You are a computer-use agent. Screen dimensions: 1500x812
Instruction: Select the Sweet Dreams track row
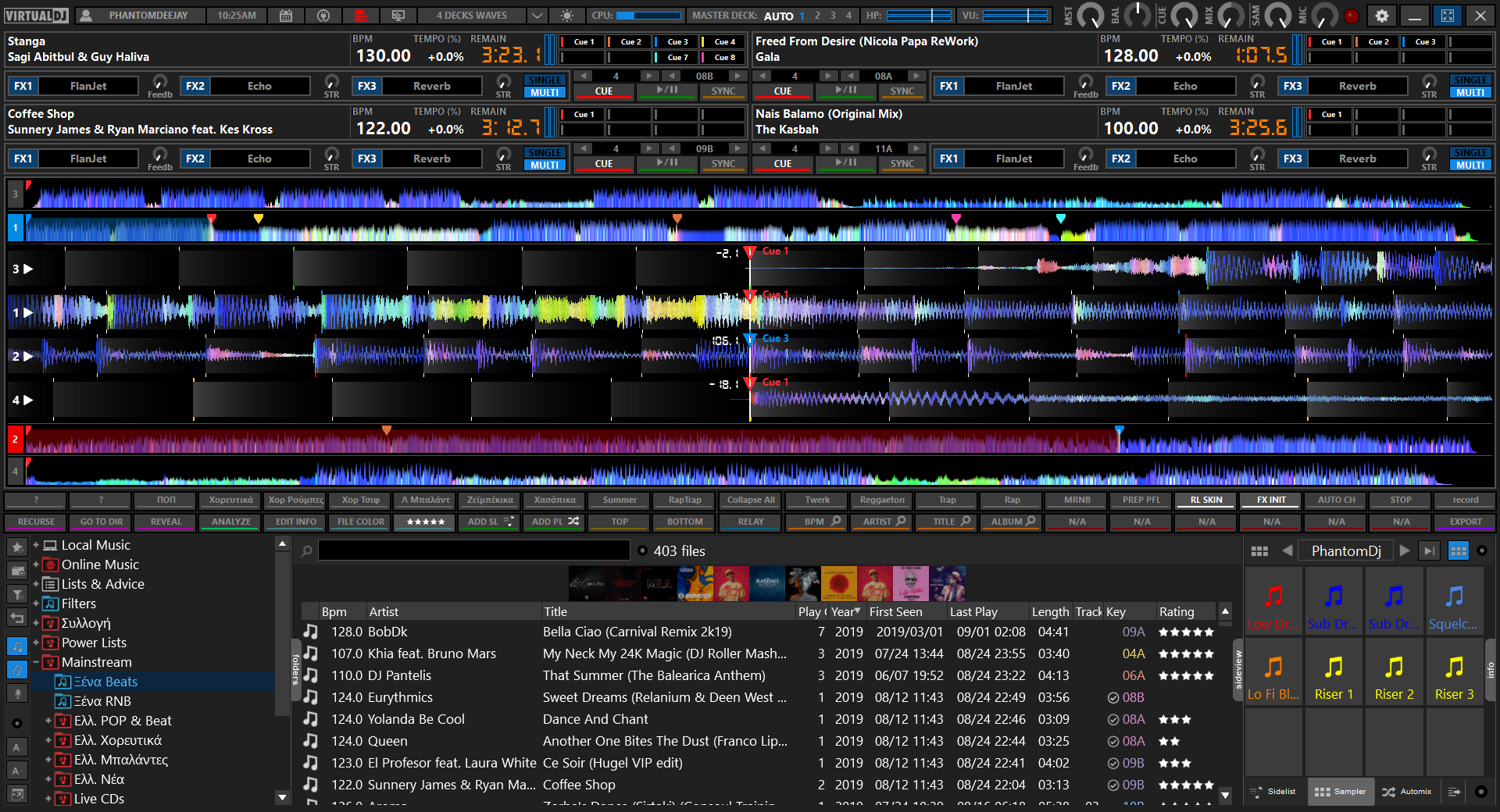pyautogui.click(x=758, y=697)
